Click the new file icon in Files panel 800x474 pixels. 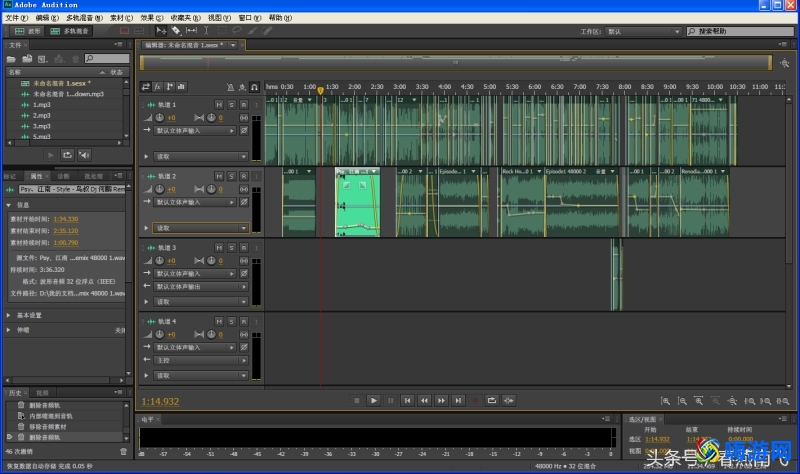43,59
